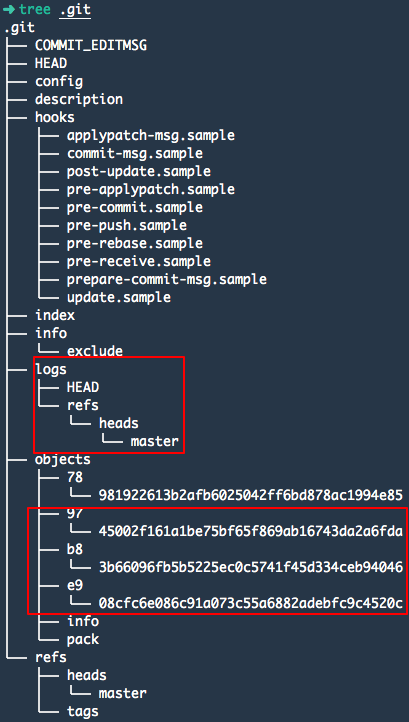The width and height of the screenshot is (409, 722).
Task: Select object hash starting with 3b66096fb5
Action: point(251,567)
